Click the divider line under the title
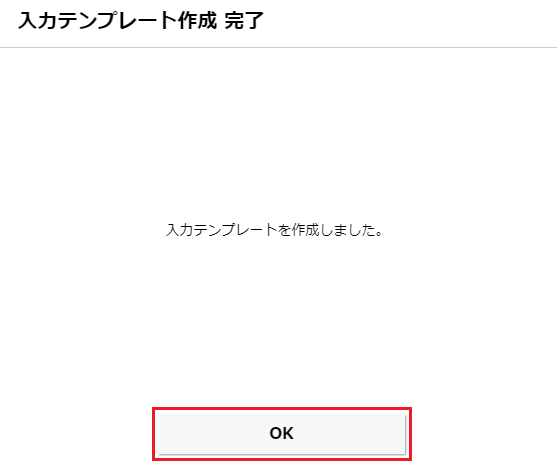Viewport: 557px width, 476px height. [278, 47]
